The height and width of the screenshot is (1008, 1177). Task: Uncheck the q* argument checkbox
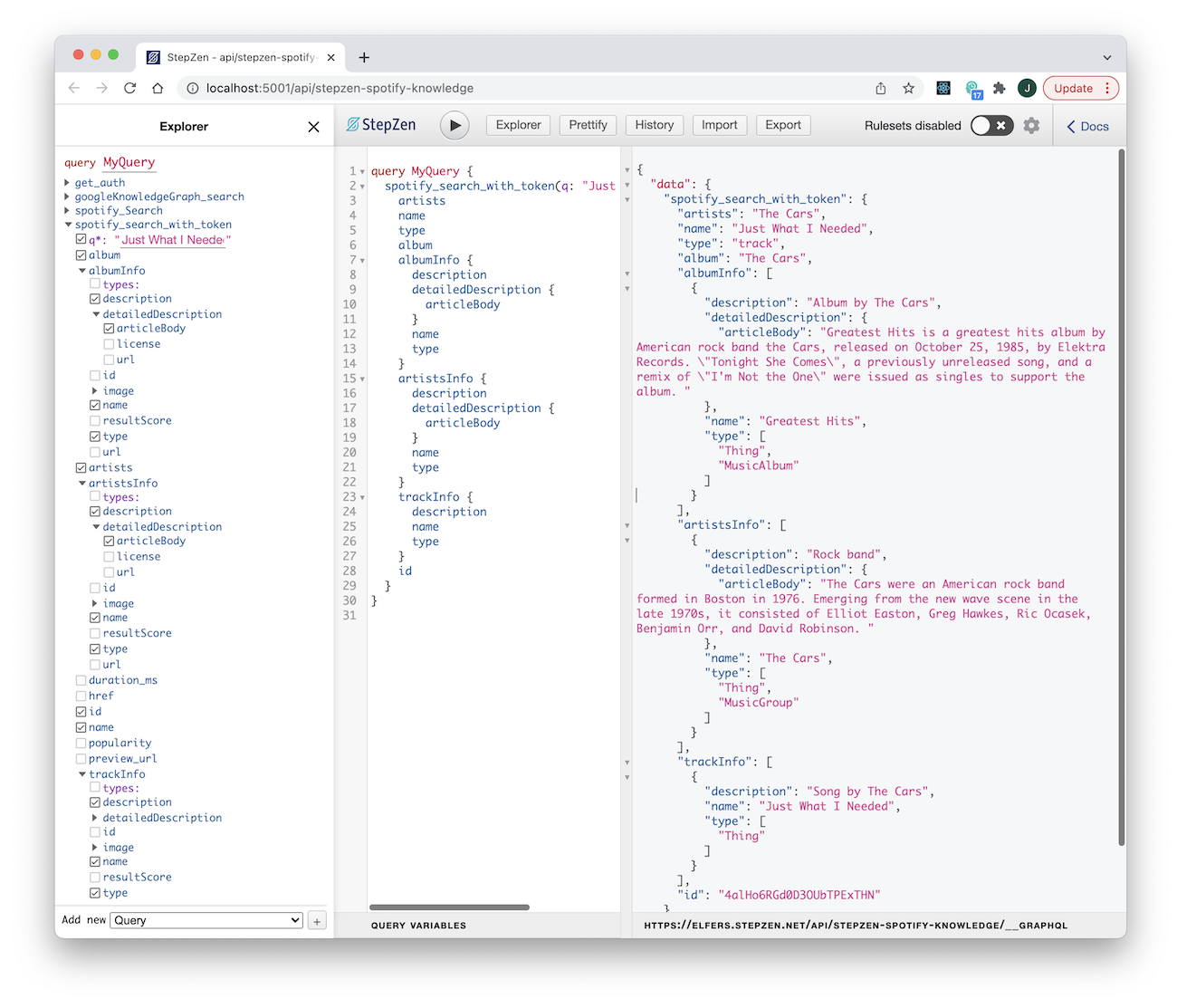(81, 239)
